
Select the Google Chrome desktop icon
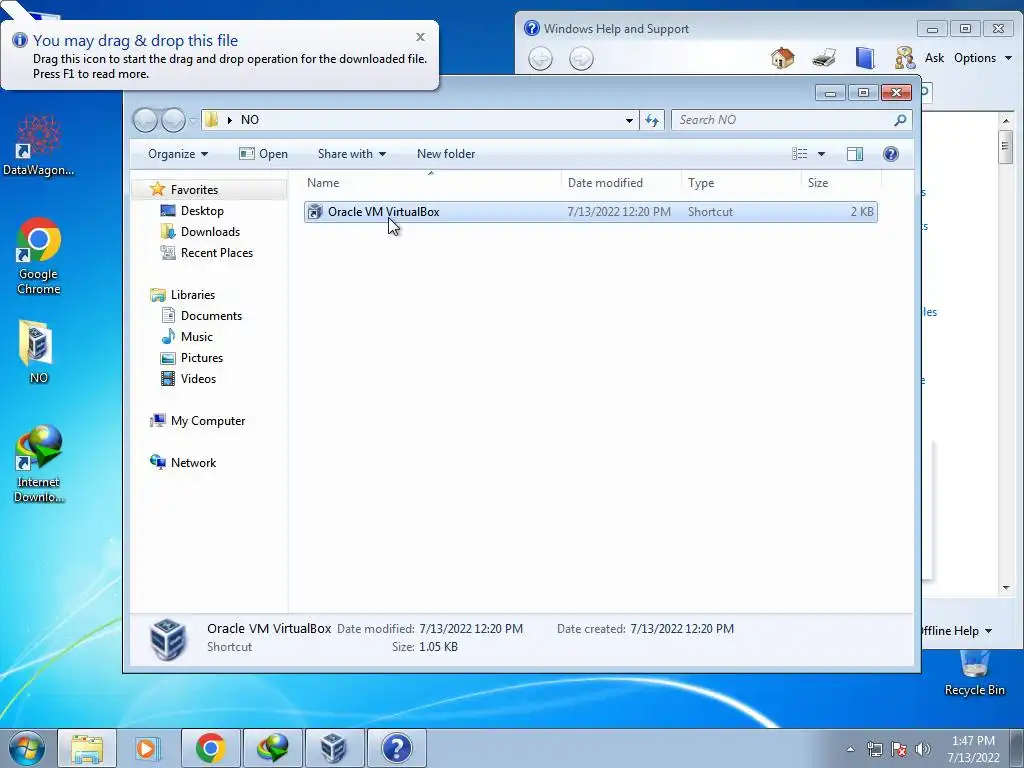[38, 256]
